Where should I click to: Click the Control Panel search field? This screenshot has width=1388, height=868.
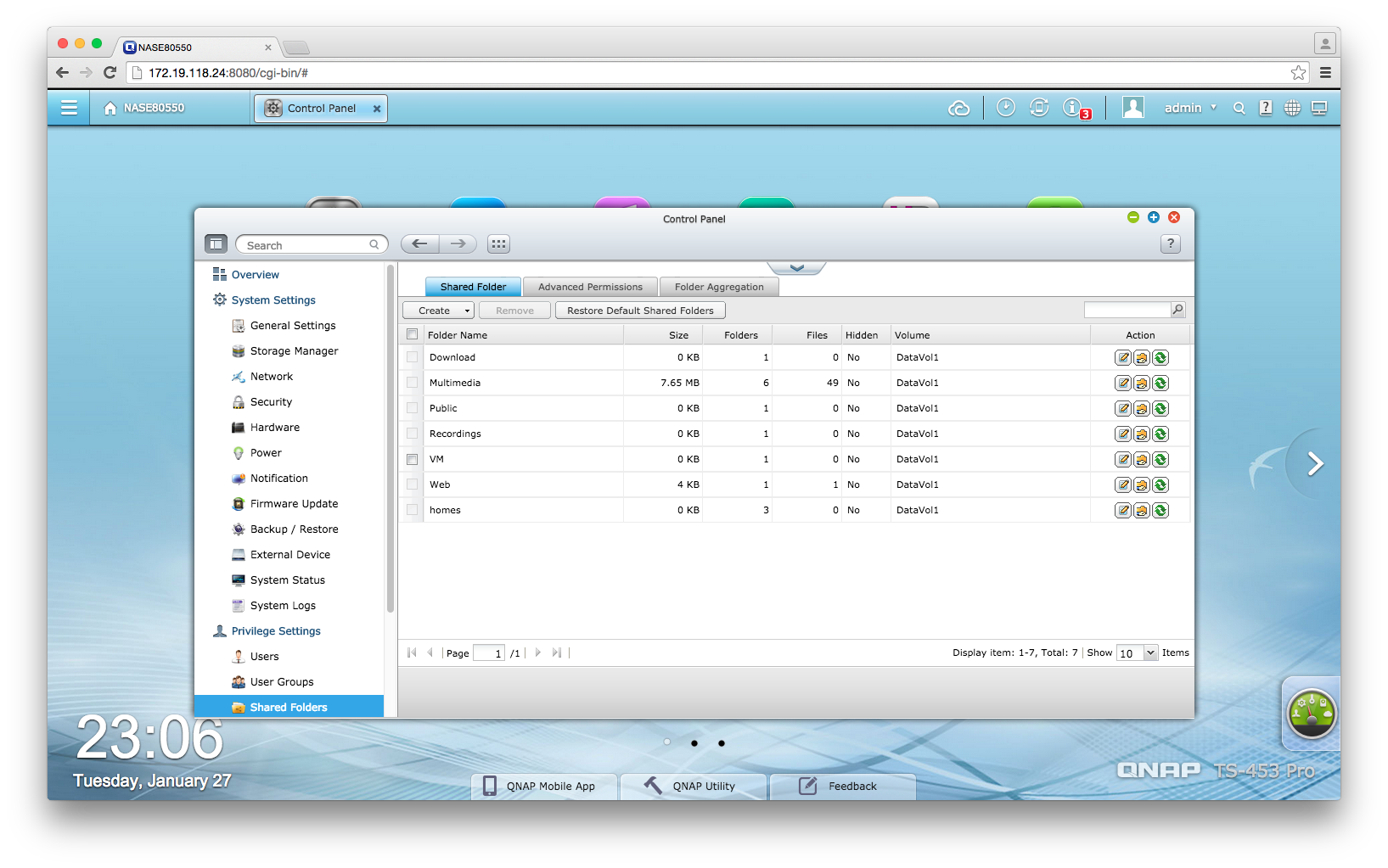pos(311,244)
